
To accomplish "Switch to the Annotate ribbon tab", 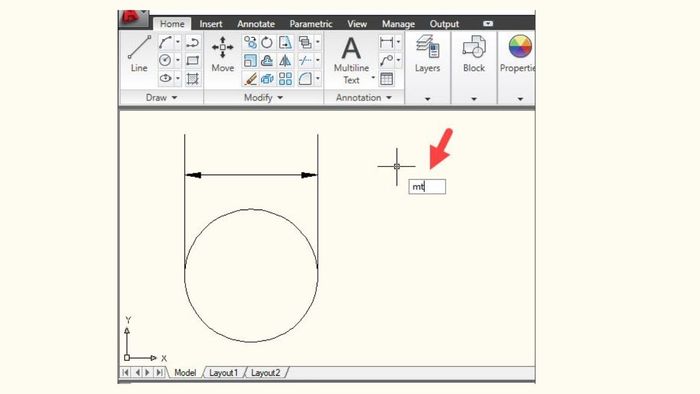I will 256,24.
